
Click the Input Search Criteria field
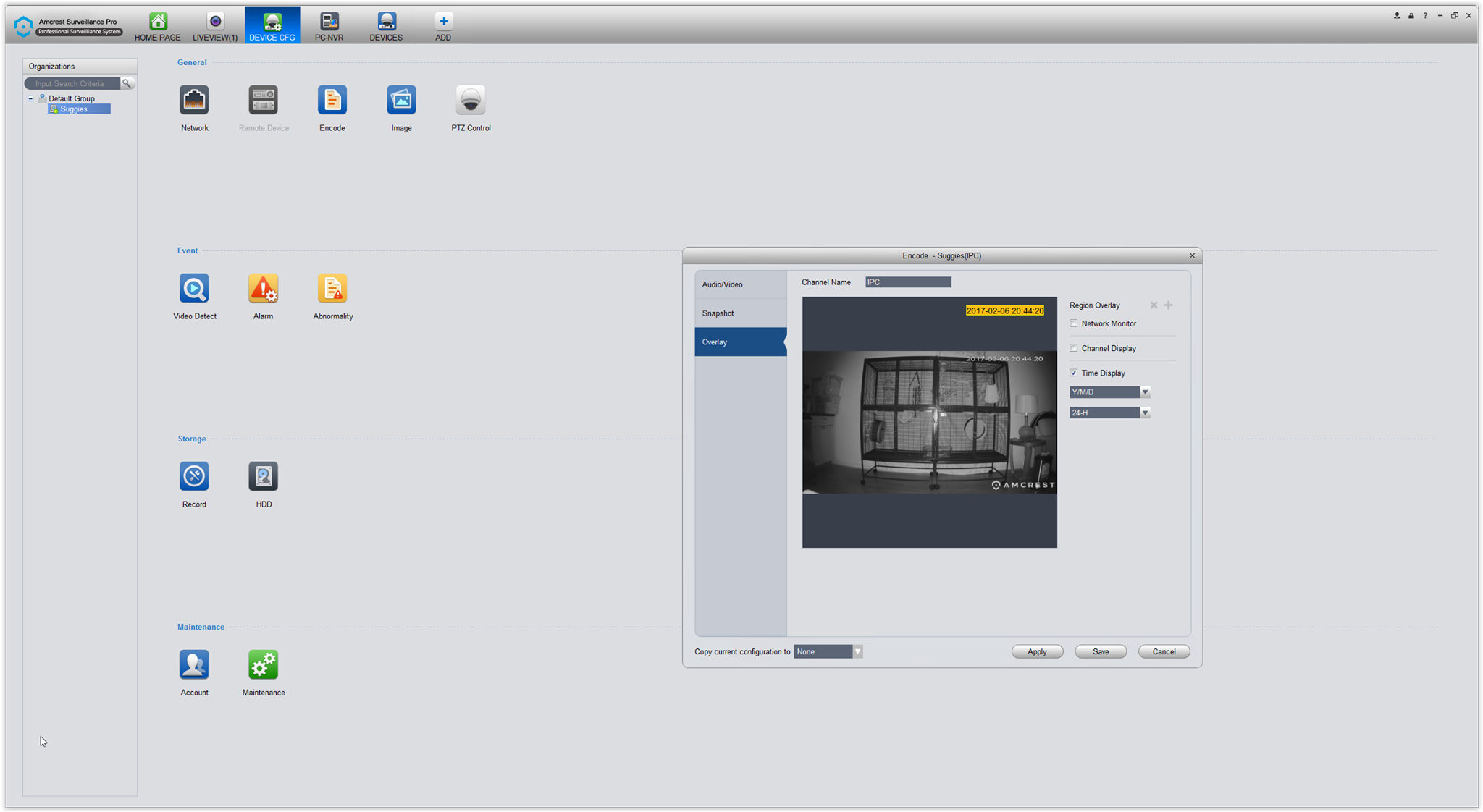(73, 83)
